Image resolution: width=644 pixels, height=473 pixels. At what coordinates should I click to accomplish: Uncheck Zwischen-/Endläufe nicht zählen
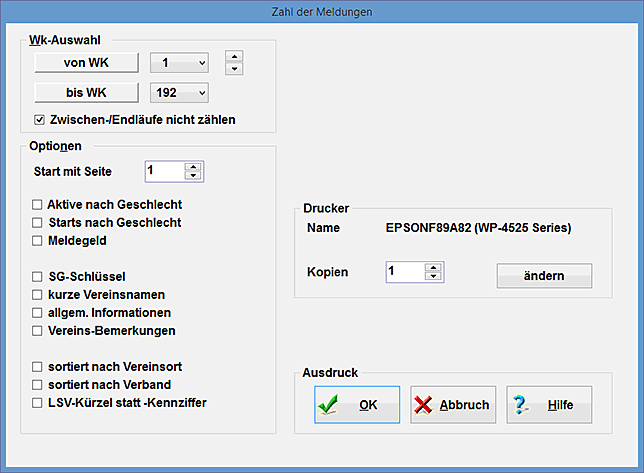tap(39, 120)
